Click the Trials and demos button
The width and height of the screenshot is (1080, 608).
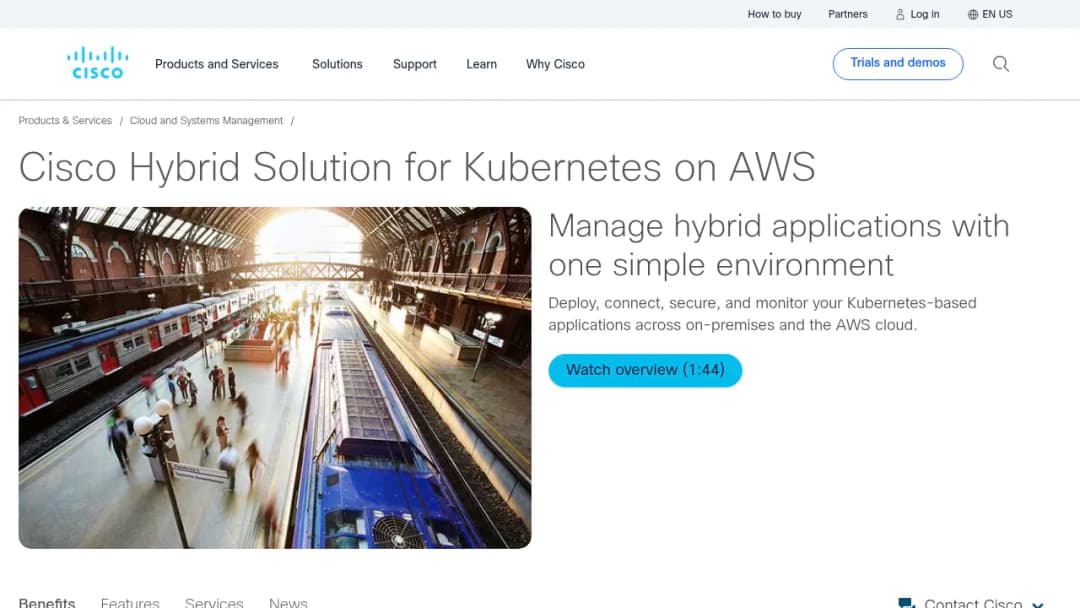pyautogui.click(x=897, y=63)
